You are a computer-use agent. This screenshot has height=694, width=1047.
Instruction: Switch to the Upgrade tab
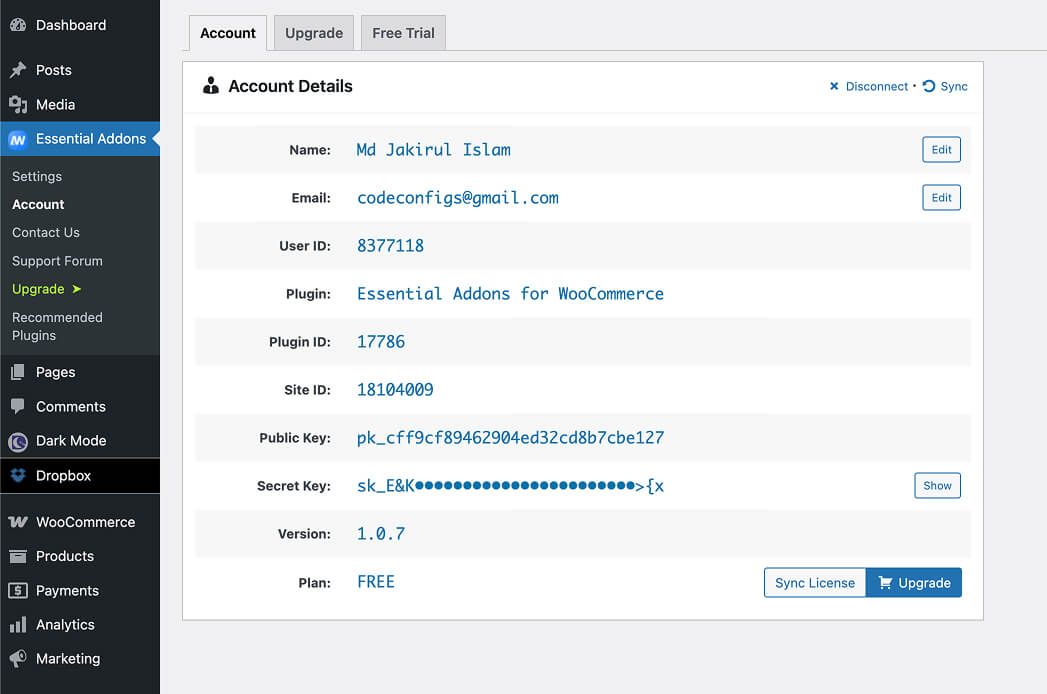pos(314,33)
